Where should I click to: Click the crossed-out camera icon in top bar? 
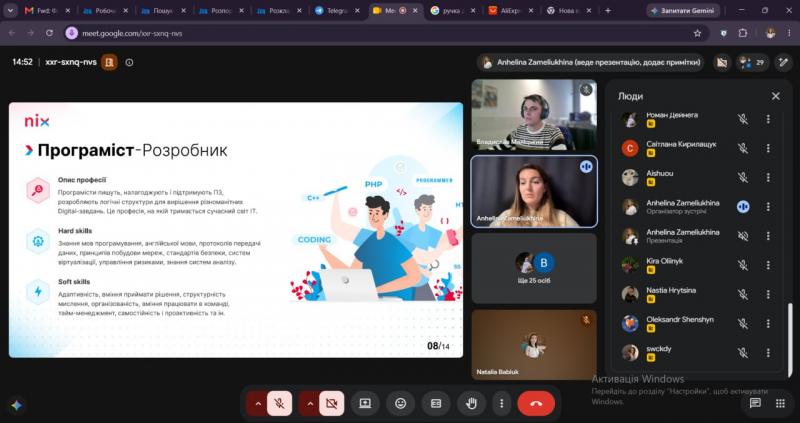721,63
